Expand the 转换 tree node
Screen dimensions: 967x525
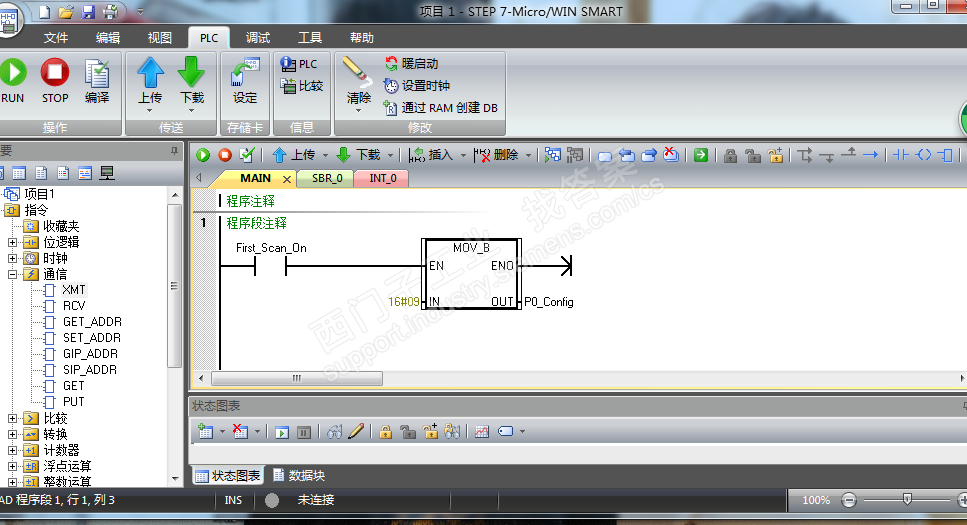tap(12, 434)
